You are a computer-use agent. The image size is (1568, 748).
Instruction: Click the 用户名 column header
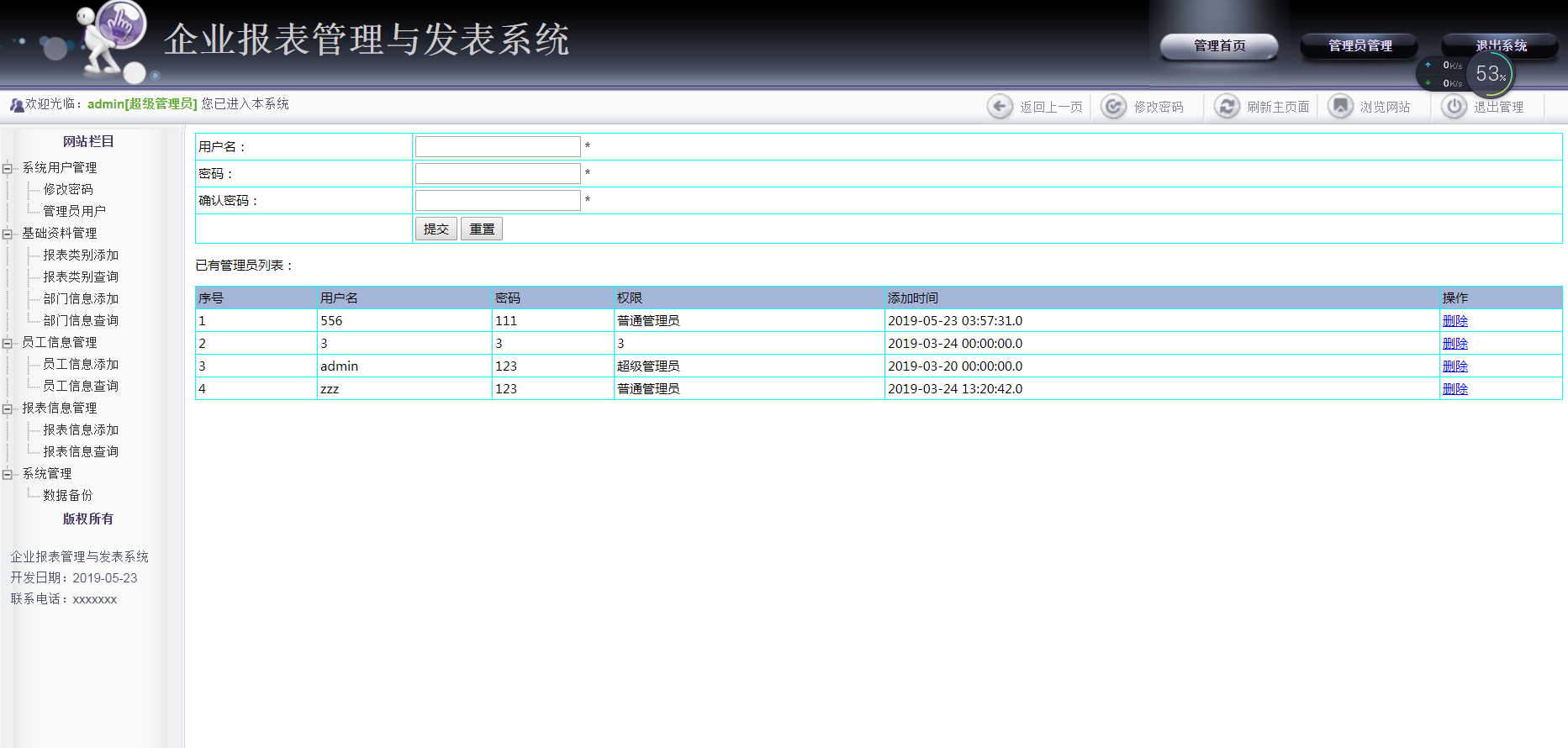tap(339, 298)
